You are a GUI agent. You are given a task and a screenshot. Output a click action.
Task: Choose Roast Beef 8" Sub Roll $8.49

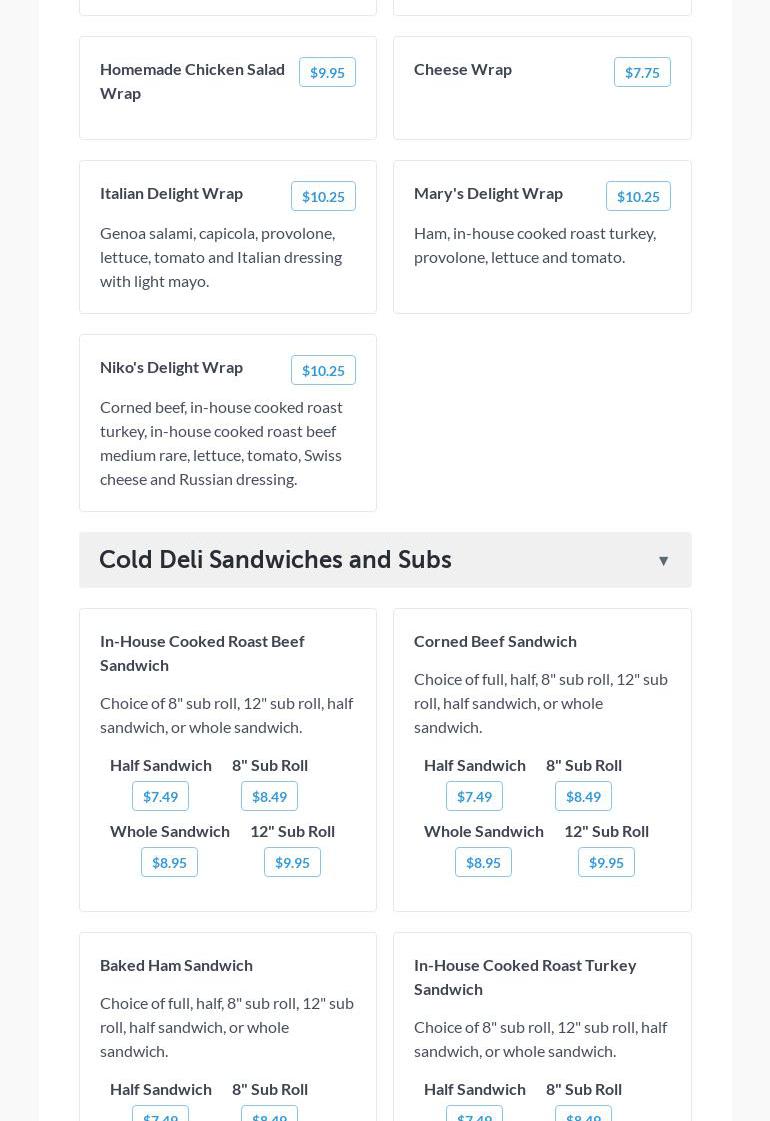pos(269,797)
